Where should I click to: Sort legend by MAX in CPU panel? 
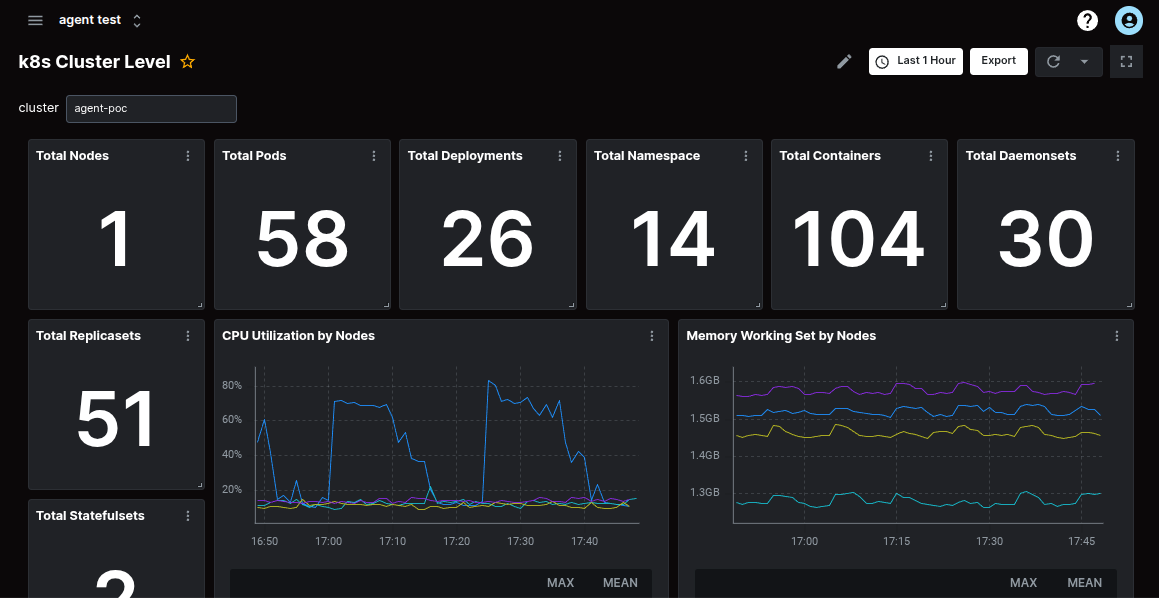click(x=560, y=582)
